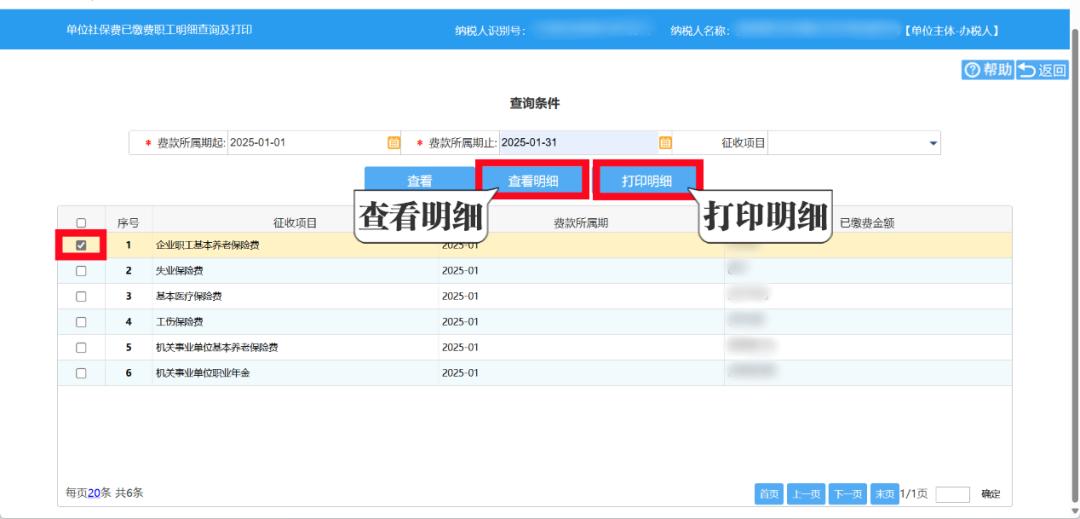
Task: Click the page number input box
Action: [x=952, y=493]
